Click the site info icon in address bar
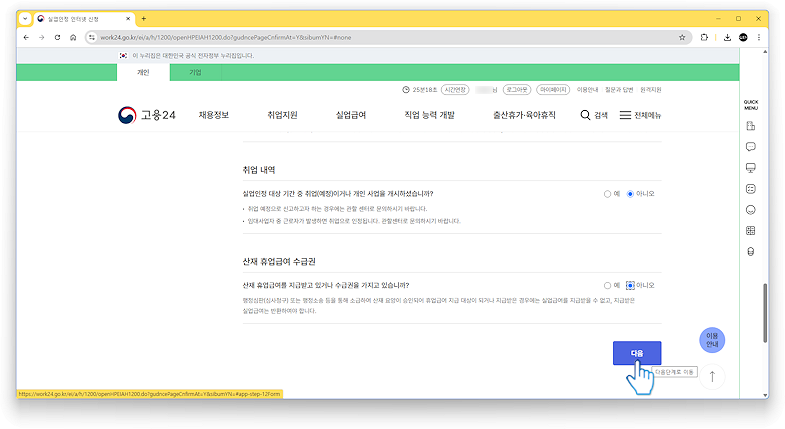 (x=92, y=38)
